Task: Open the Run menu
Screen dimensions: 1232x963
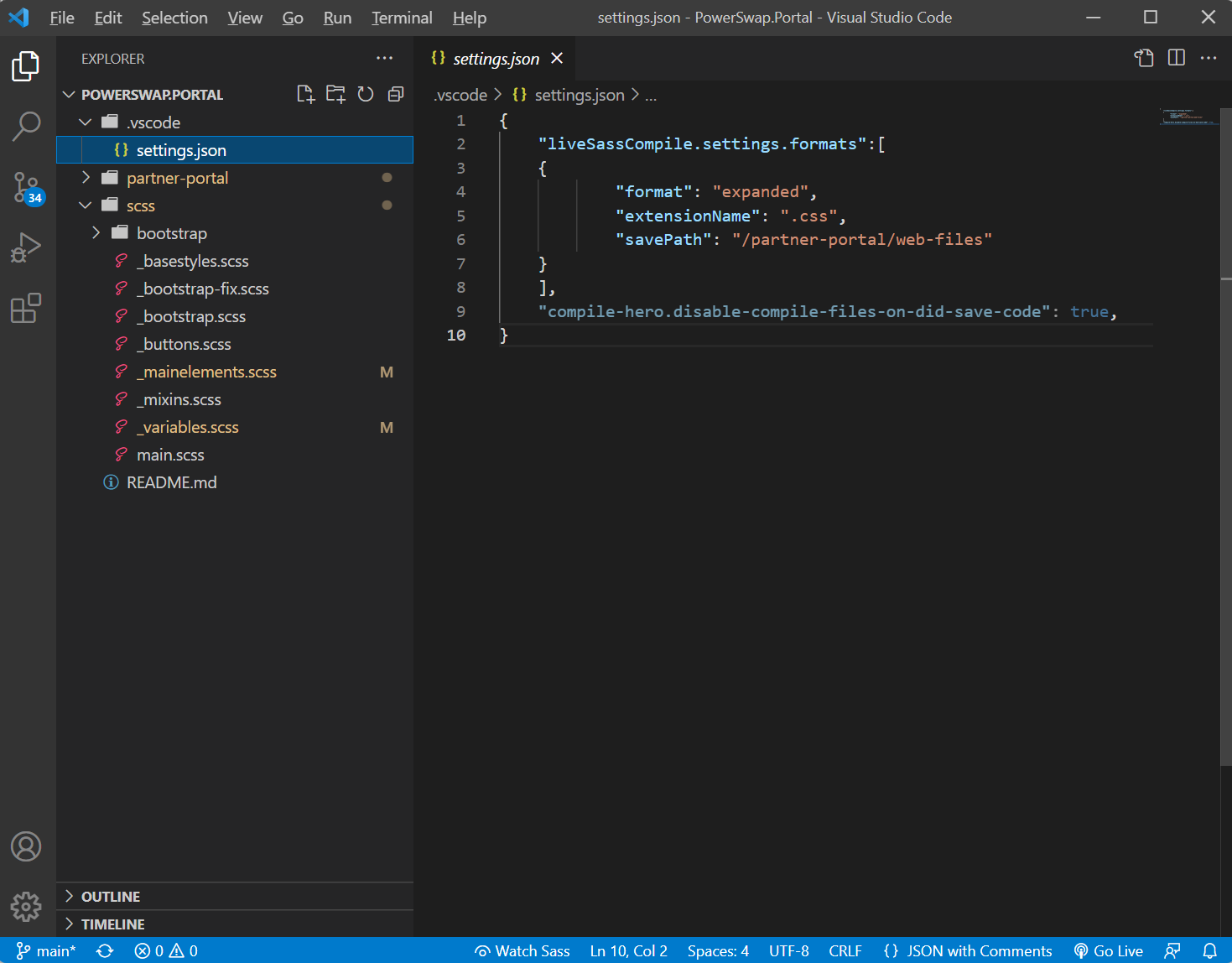Action: pyautogui.click(x=337, y=18)
